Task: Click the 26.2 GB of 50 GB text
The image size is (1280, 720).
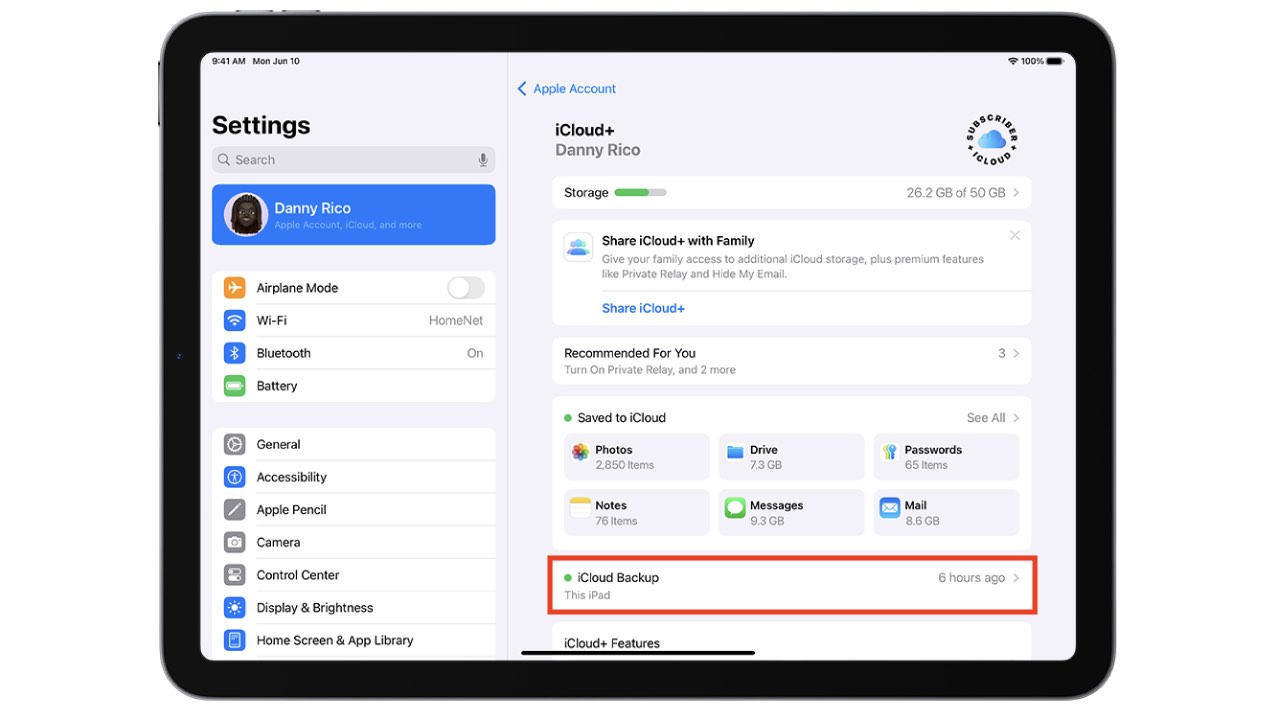Action: (956, 192)
